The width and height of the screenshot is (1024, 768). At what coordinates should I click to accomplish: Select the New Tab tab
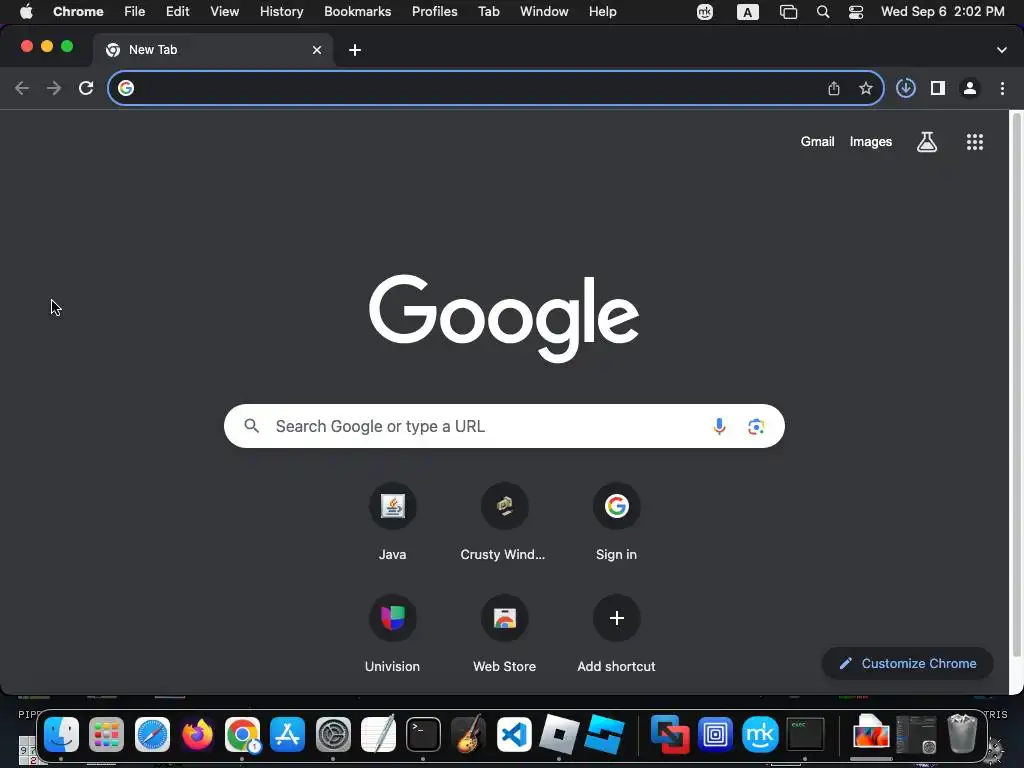pyautogui.click(x=213, y=50)
